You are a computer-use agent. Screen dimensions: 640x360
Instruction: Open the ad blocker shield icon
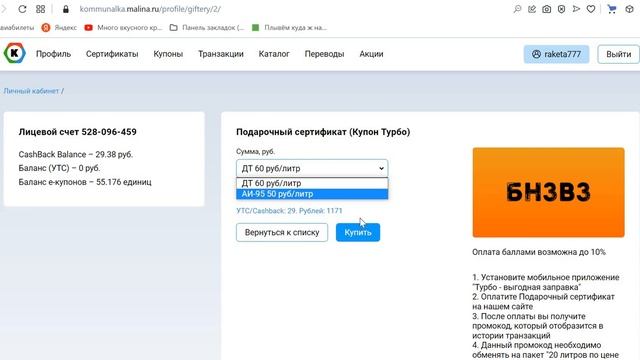click(x=561, y=9)
